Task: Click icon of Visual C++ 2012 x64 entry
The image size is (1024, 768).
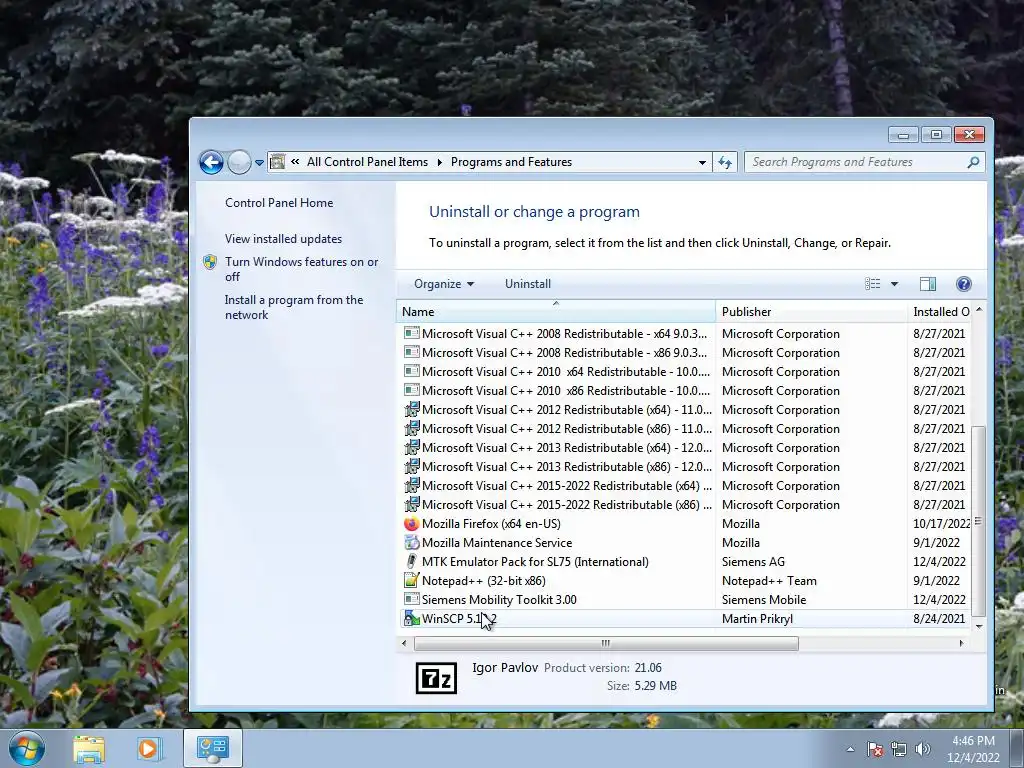Action: 411,409
